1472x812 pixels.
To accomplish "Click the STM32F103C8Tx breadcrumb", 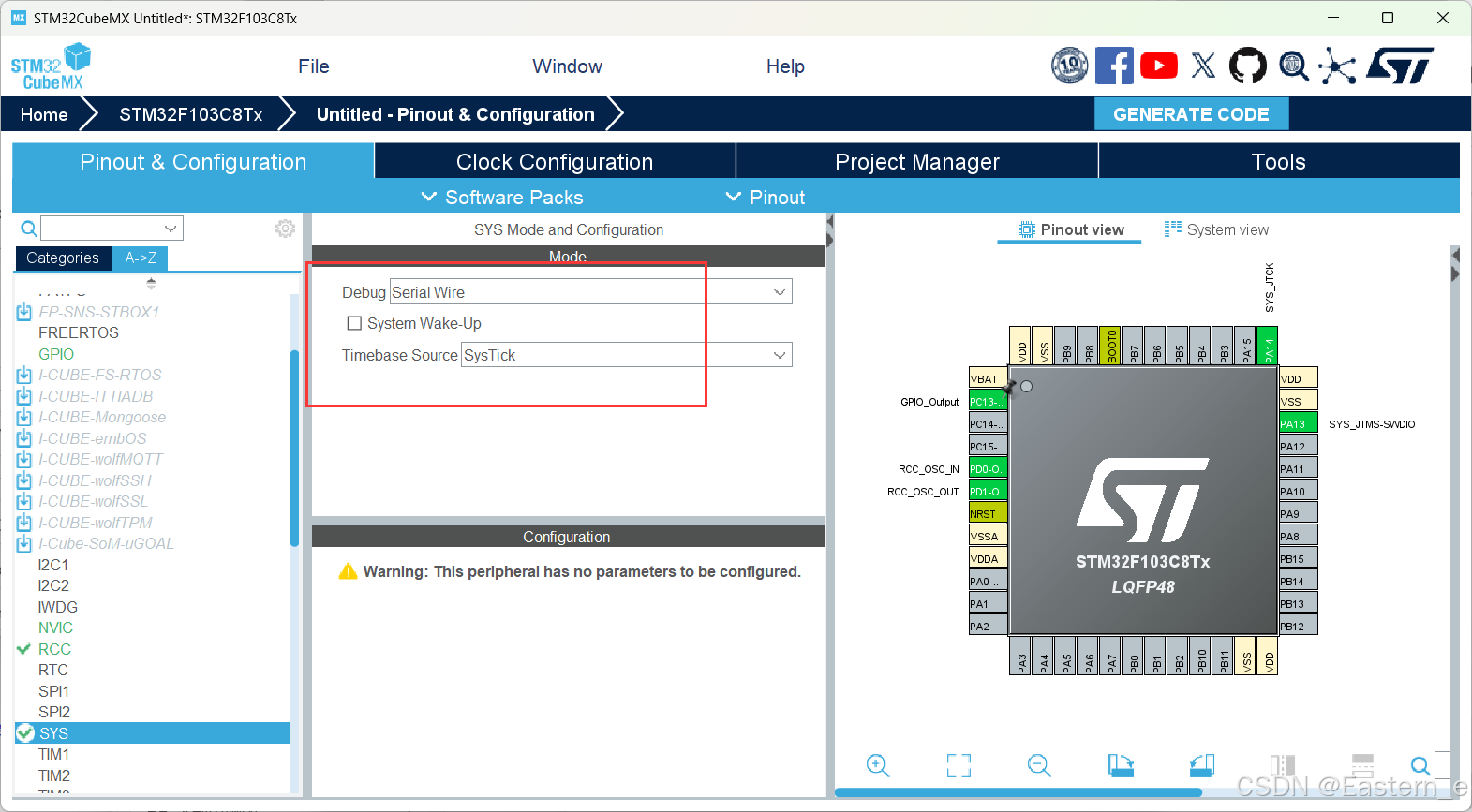I will (x=190, y=114).
